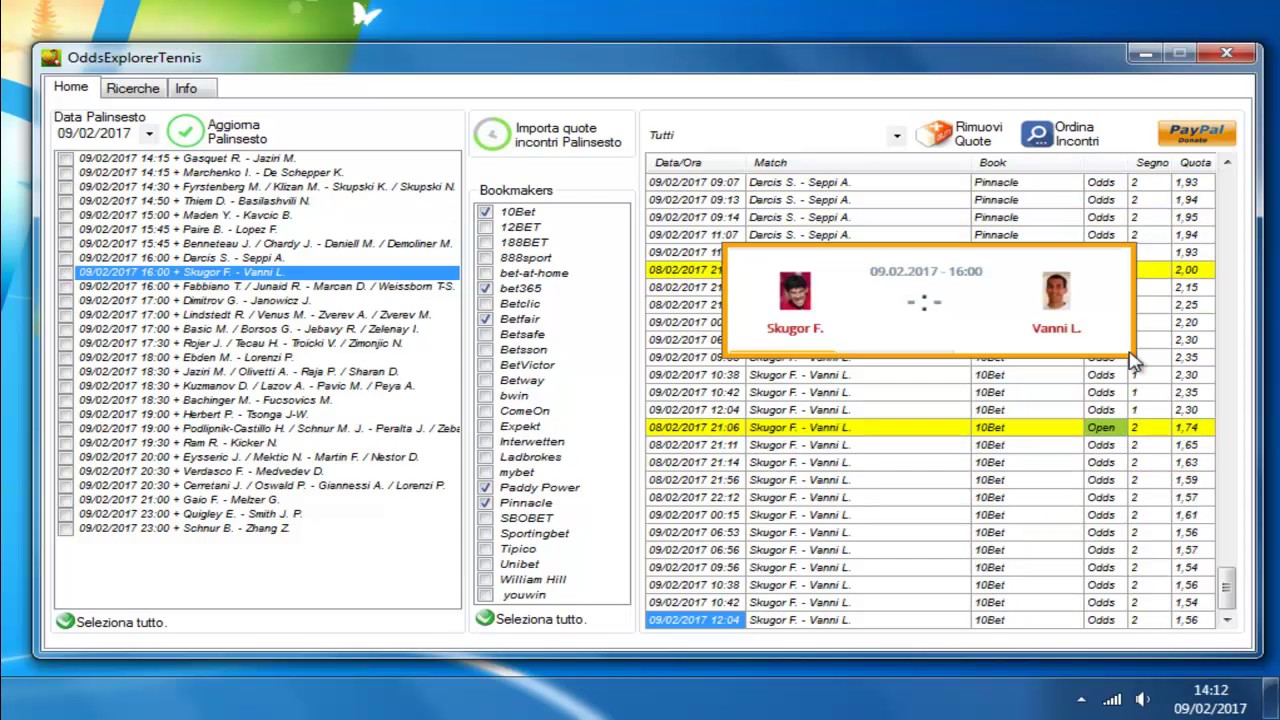
Task: Sort by the Book column header
Action: (x=1027, y=163)
